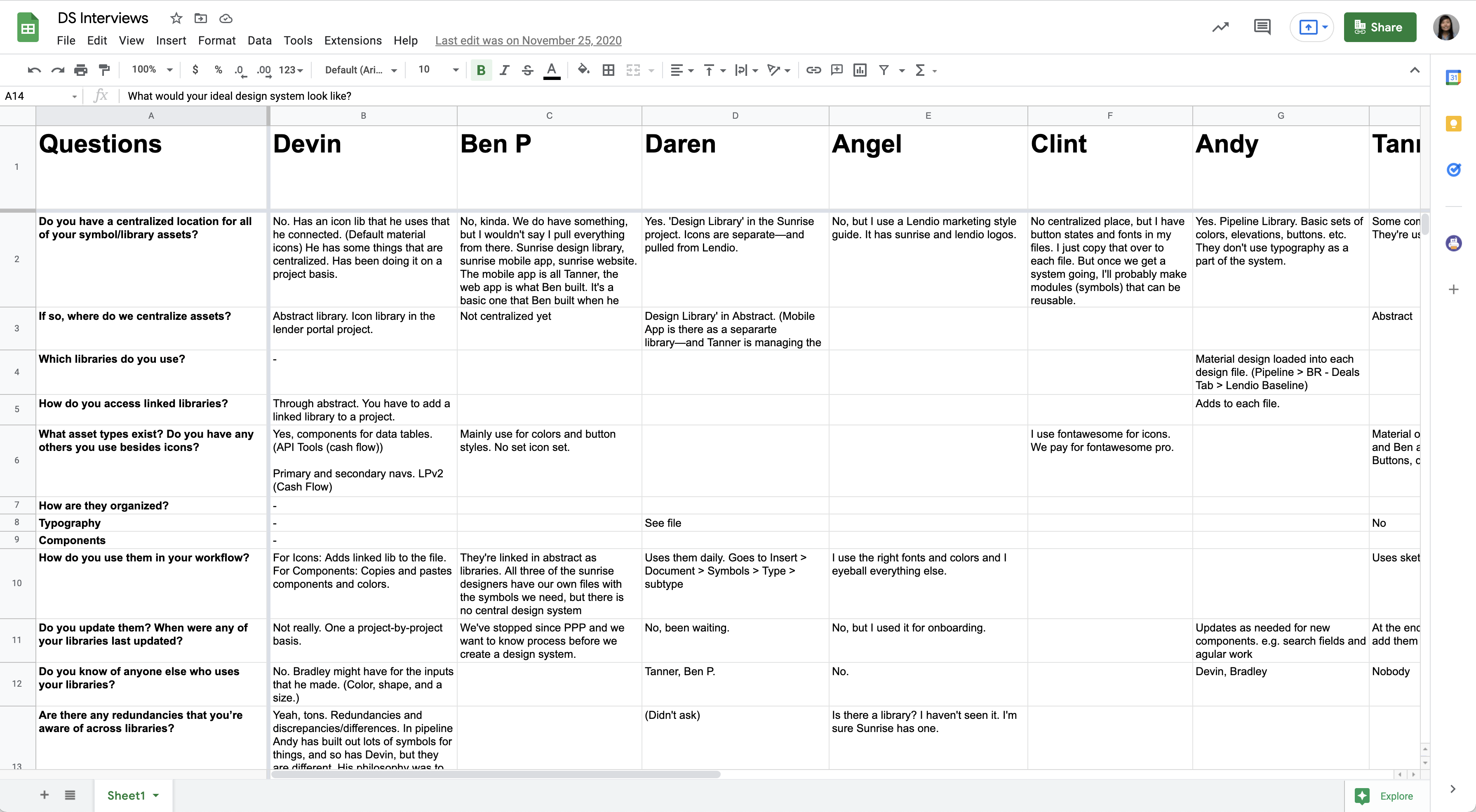Open the Last edit on November 25 link
The width and height of the screenshot is (1476, 812).
click(528, 41)
